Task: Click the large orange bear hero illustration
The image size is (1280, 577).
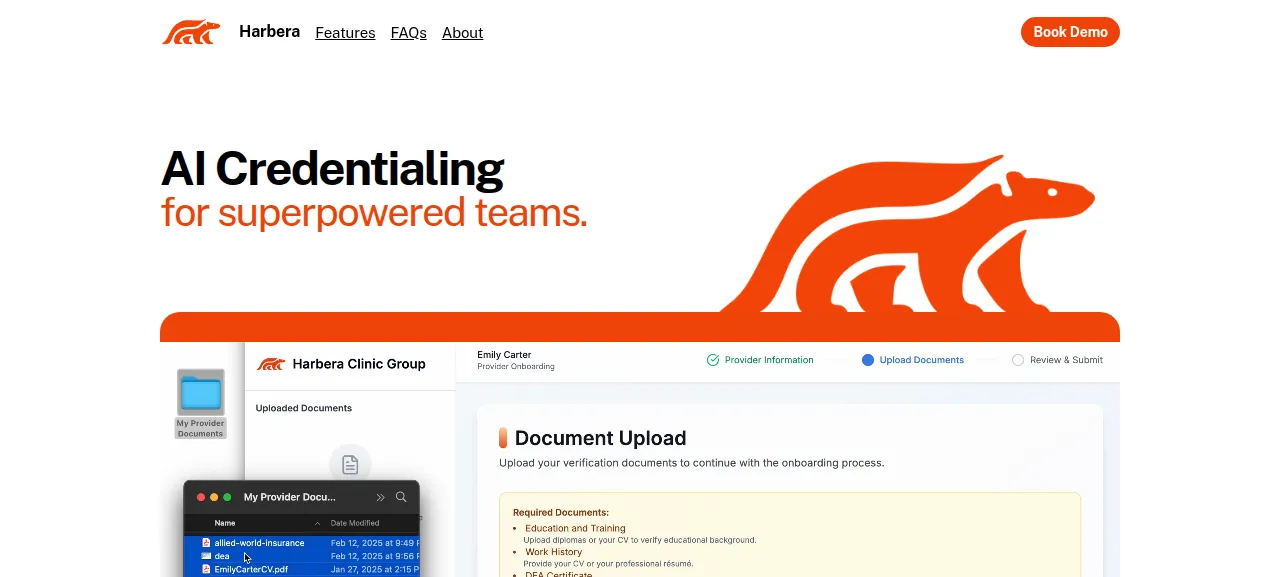Action: click(907, 234)
